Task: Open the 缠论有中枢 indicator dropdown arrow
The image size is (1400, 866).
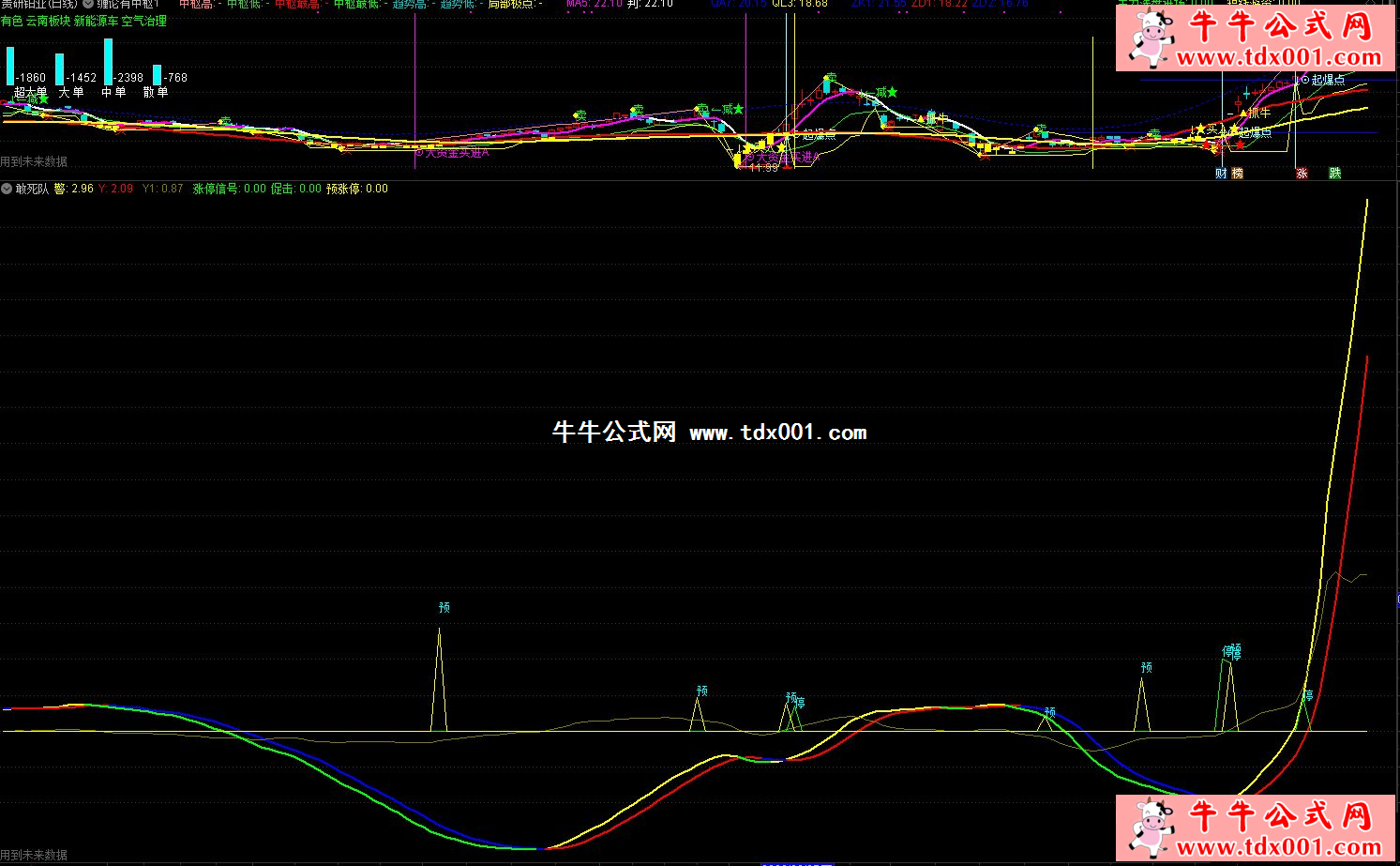Action: (89, 4)
